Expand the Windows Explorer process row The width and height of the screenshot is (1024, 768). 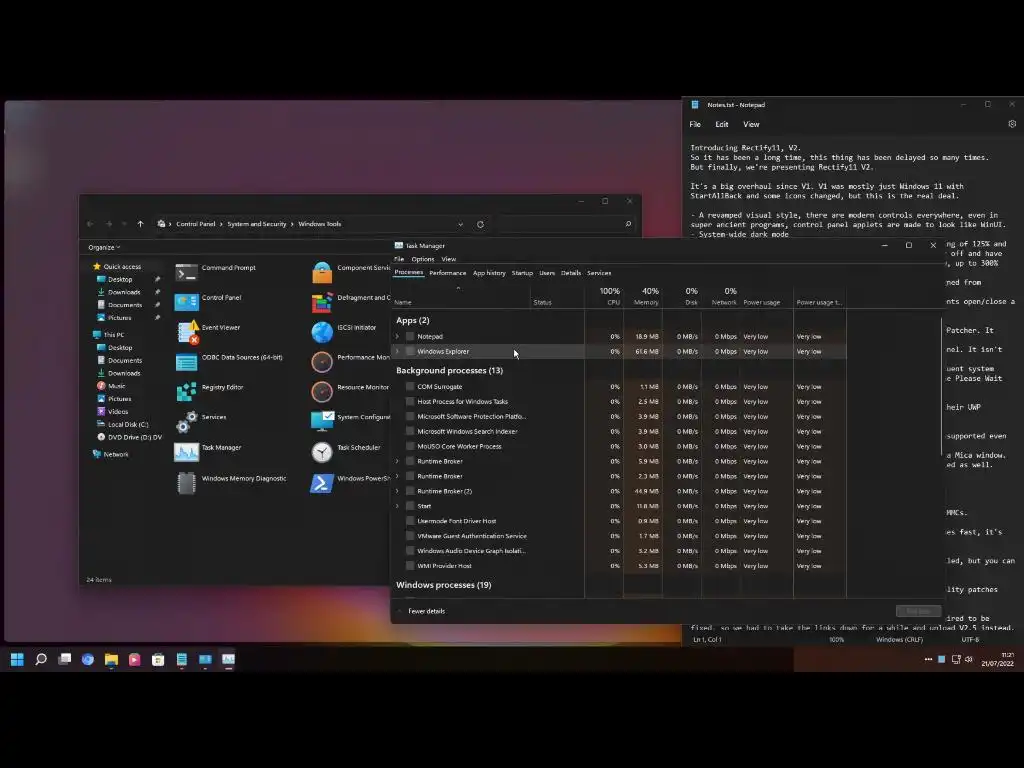click(x=397, y=351)
